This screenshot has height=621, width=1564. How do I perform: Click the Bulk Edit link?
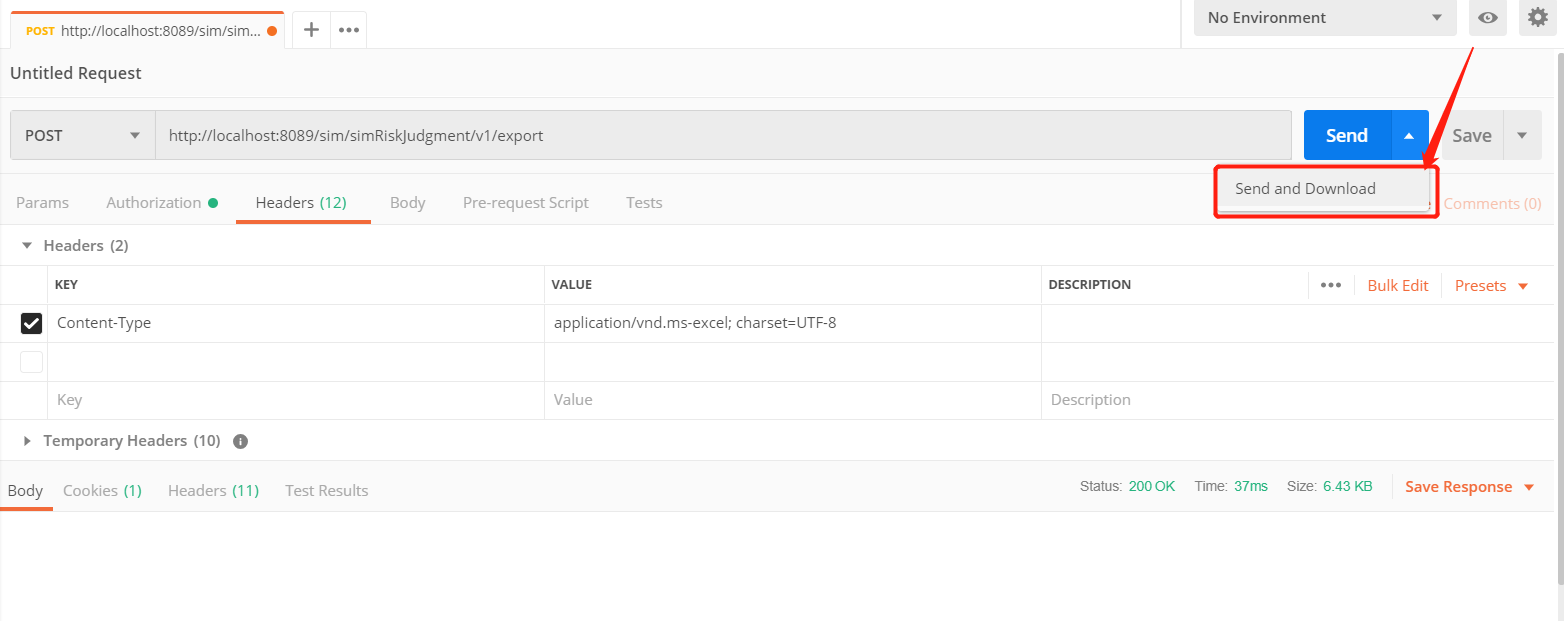[x=1397, y=286]
